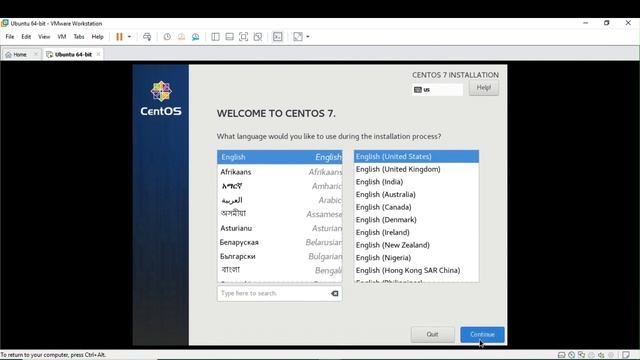Choose English (United Kingdom) locale

point(416,169)
